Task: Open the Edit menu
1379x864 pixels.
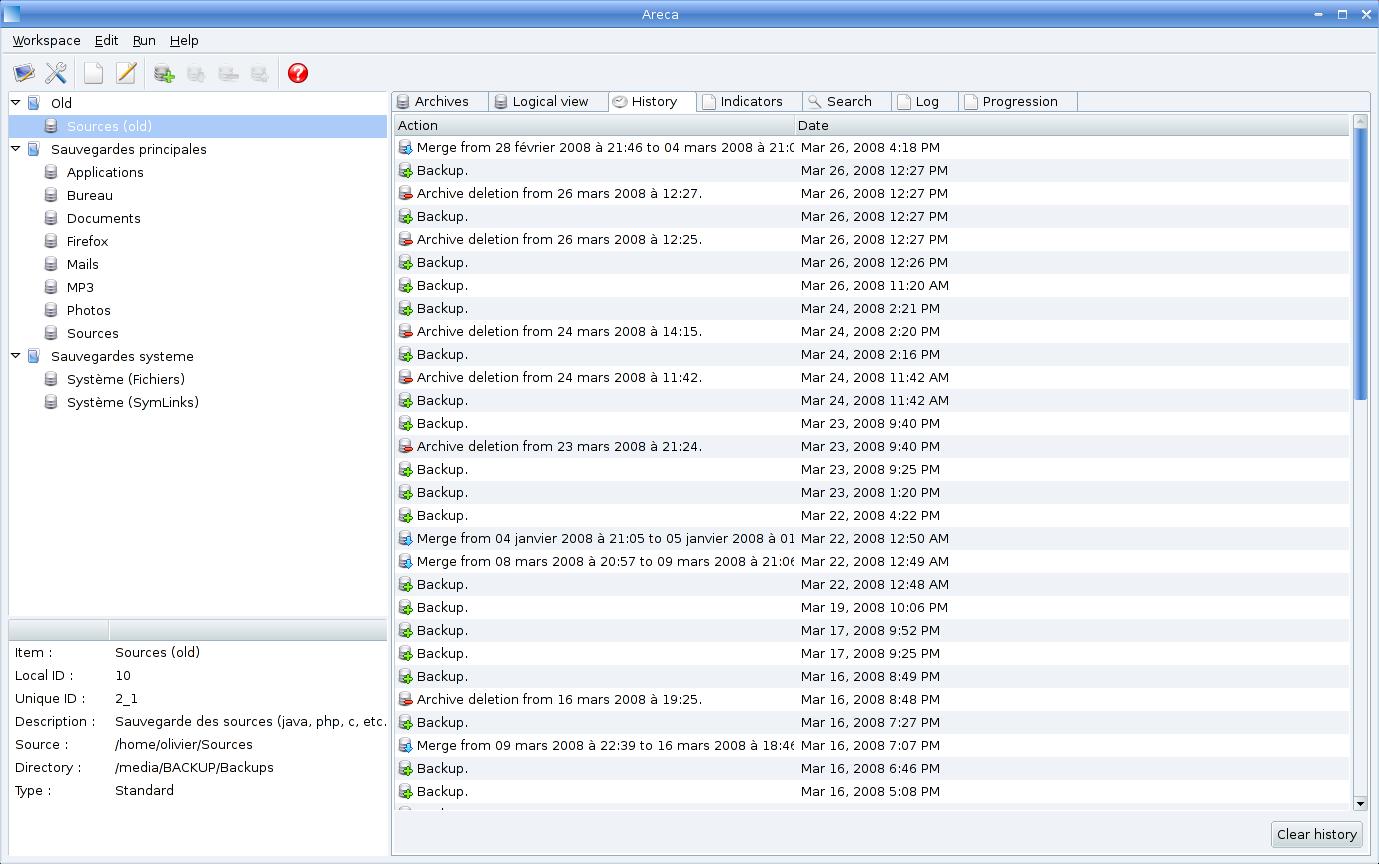Action: pyautogui.click(x=106, y=41)
